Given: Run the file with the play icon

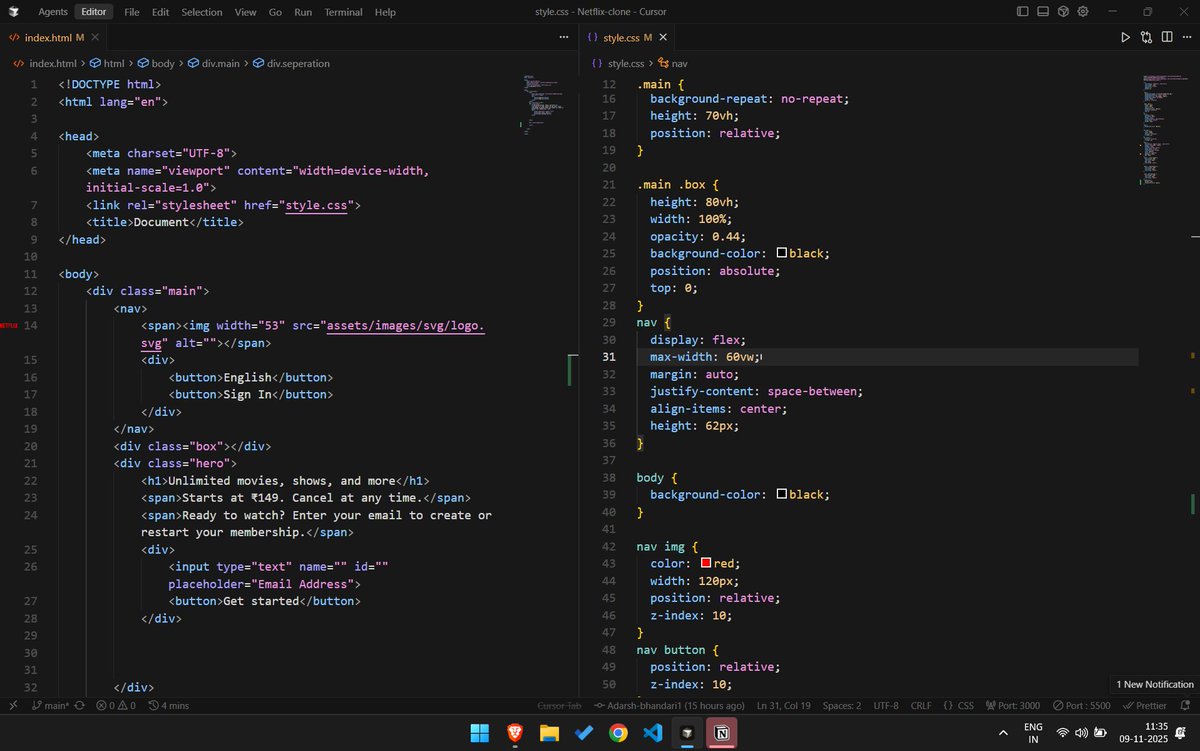Looking at the screenshot, I should tap(1125, 37).
